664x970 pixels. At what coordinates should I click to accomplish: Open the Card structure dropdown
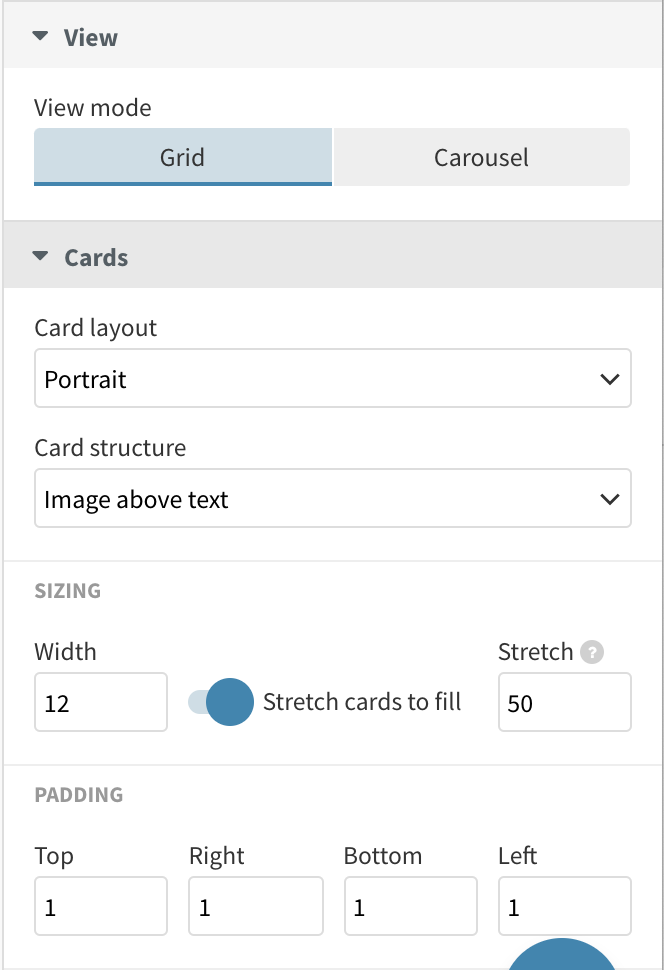tap(333, 498)
